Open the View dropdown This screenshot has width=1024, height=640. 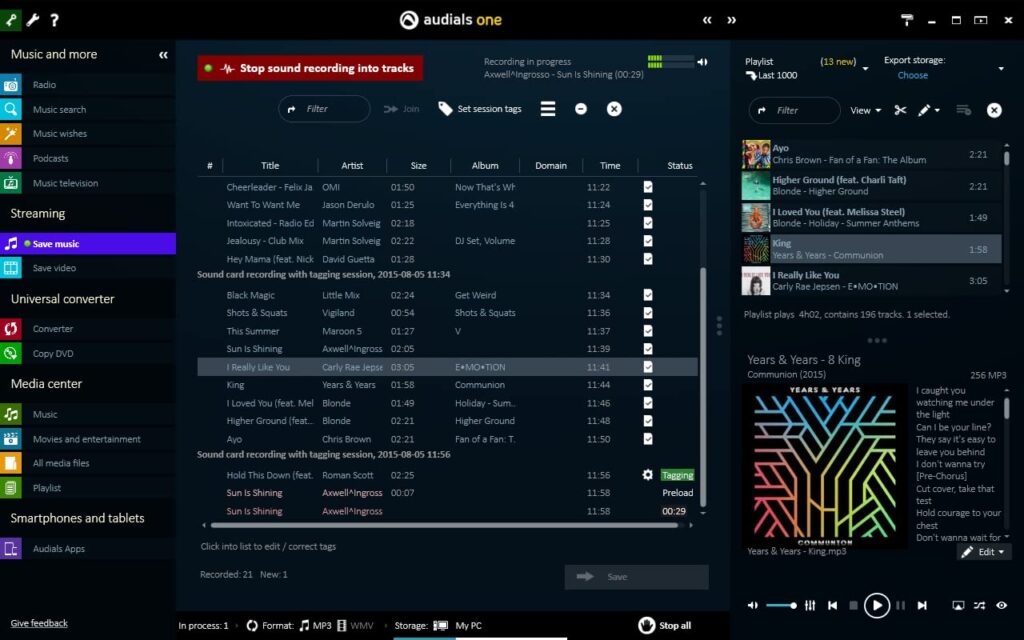[x=865, y=110]
